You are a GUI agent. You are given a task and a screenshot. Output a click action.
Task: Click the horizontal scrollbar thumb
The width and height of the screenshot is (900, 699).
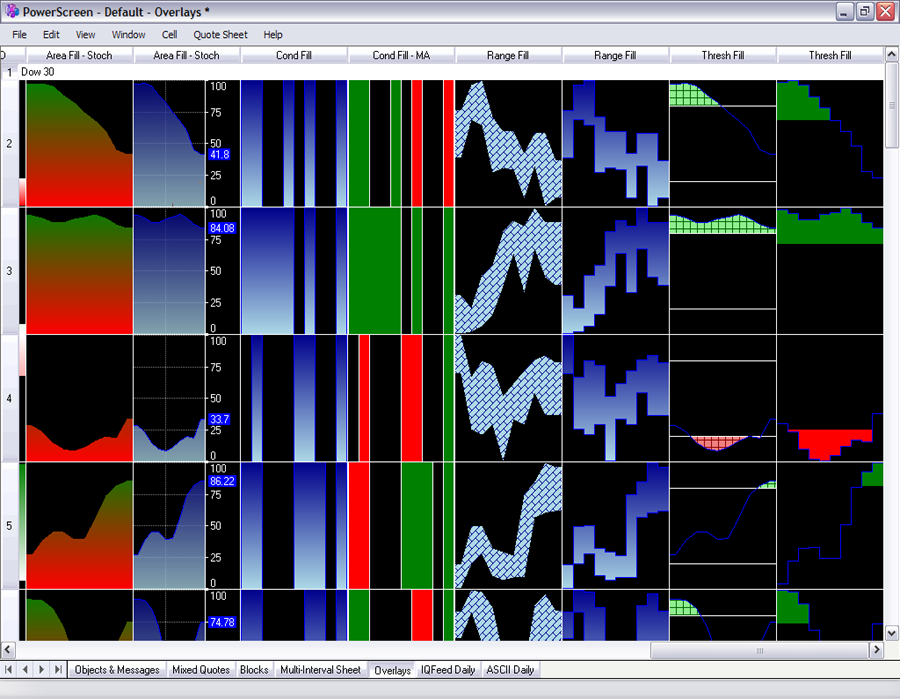[759, 650]
